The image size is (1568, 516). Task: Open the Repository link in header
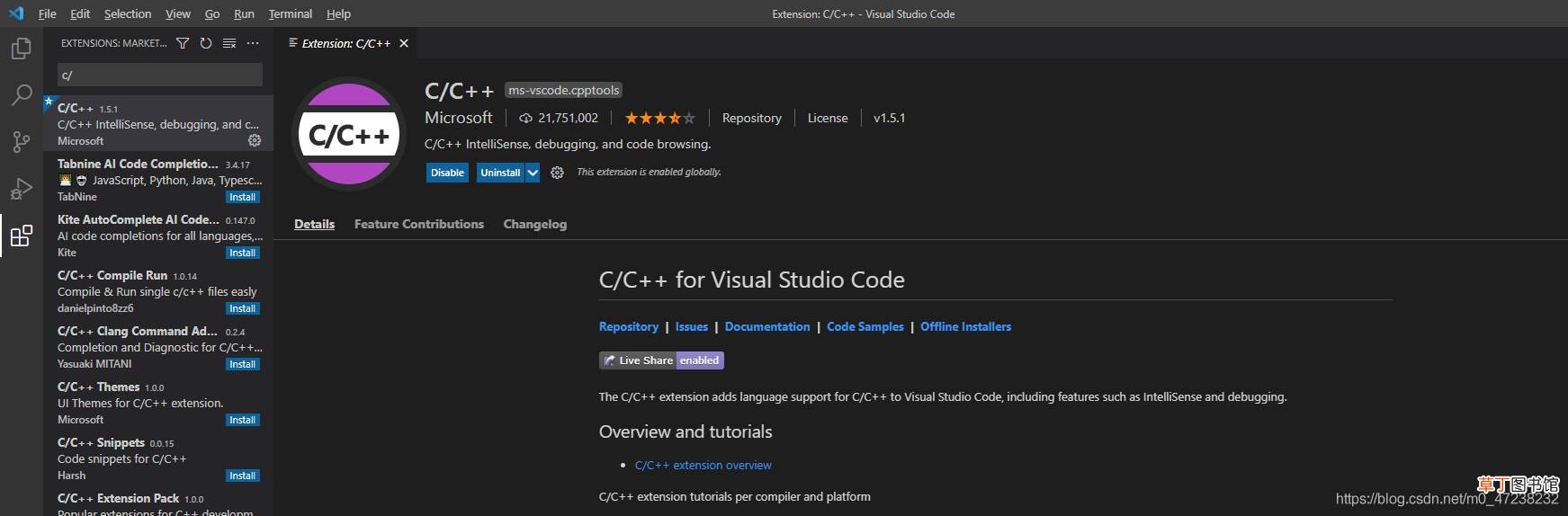coord(752,118)
